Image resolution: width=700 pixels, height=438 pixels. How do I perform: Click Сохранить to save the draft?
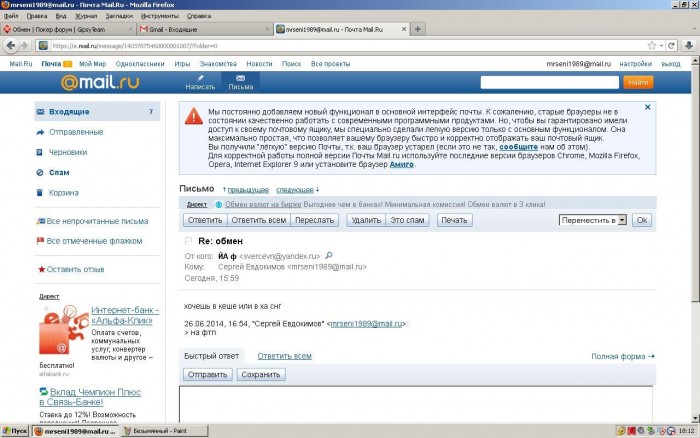(x=261, y=375)
